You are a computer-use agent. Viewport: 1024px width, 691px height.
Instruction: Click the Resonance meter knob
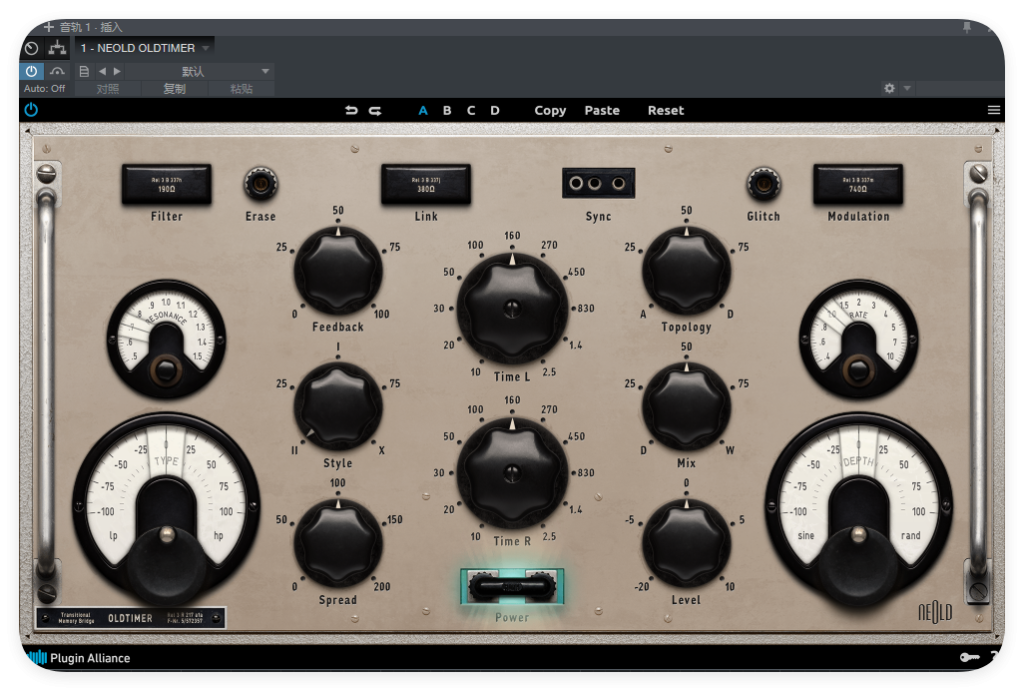166,370
